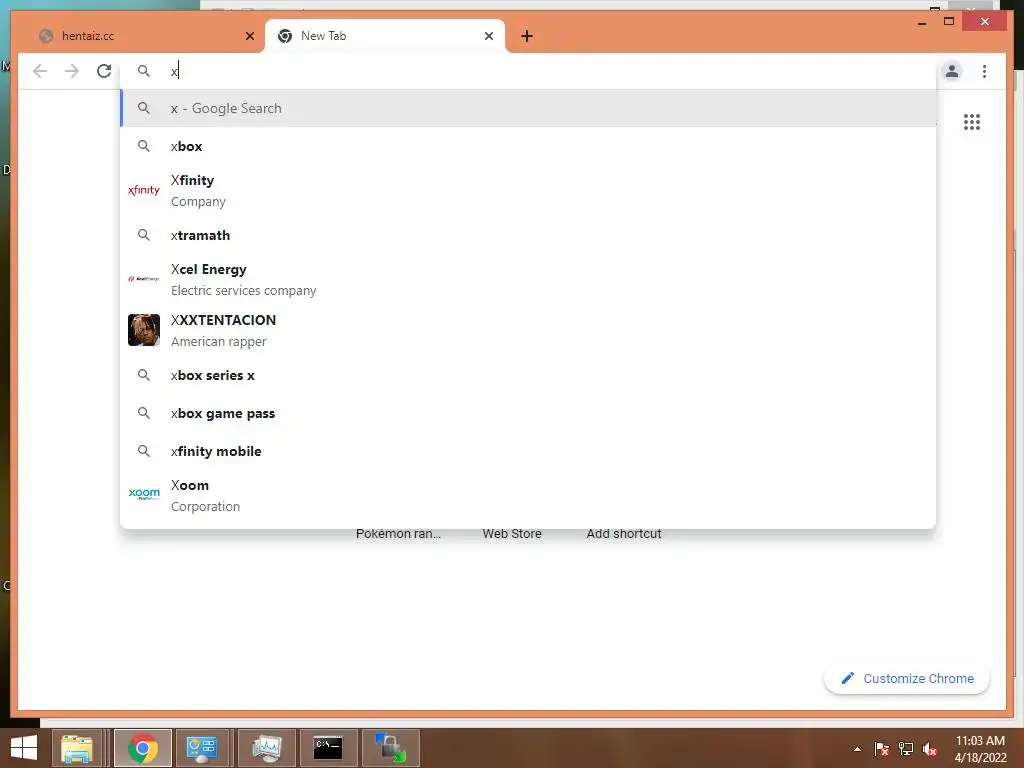Close the New Tab tab
Viewport: 1024px width, 768px height.
488,36
